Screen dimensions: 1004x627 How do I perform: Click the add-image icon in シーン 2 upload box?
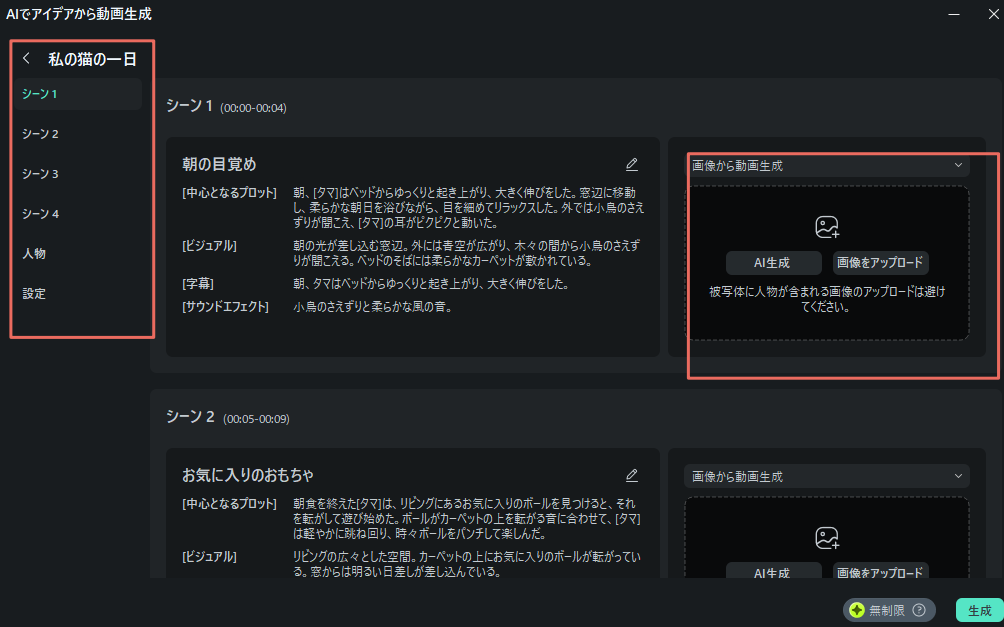pos(827,538)
